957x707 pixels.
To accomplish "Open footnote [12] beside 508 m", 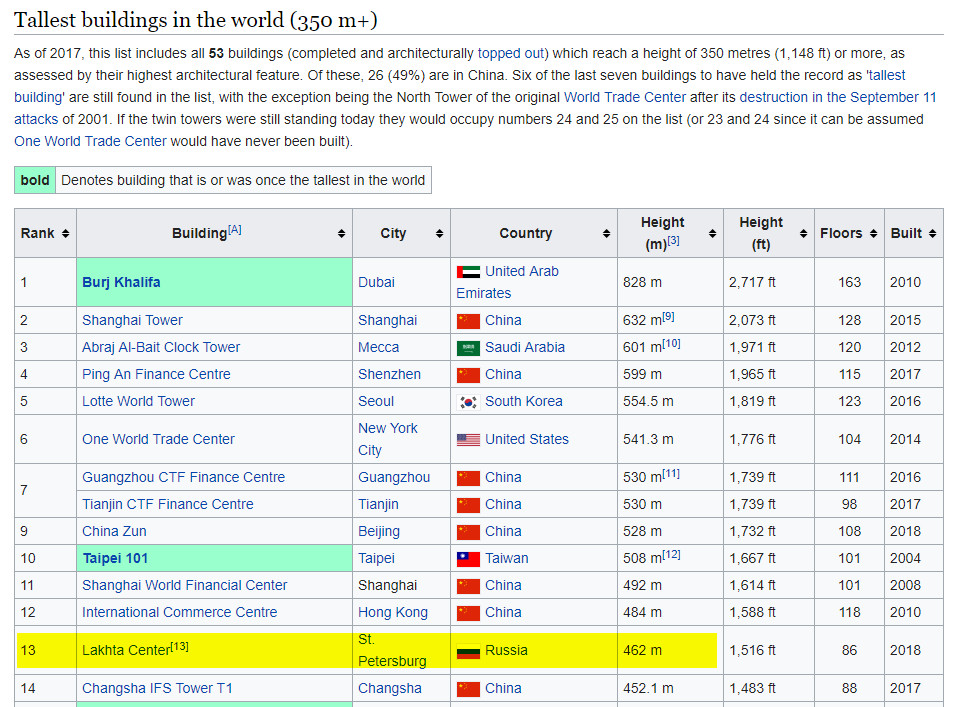I will [x=671, y=554].
